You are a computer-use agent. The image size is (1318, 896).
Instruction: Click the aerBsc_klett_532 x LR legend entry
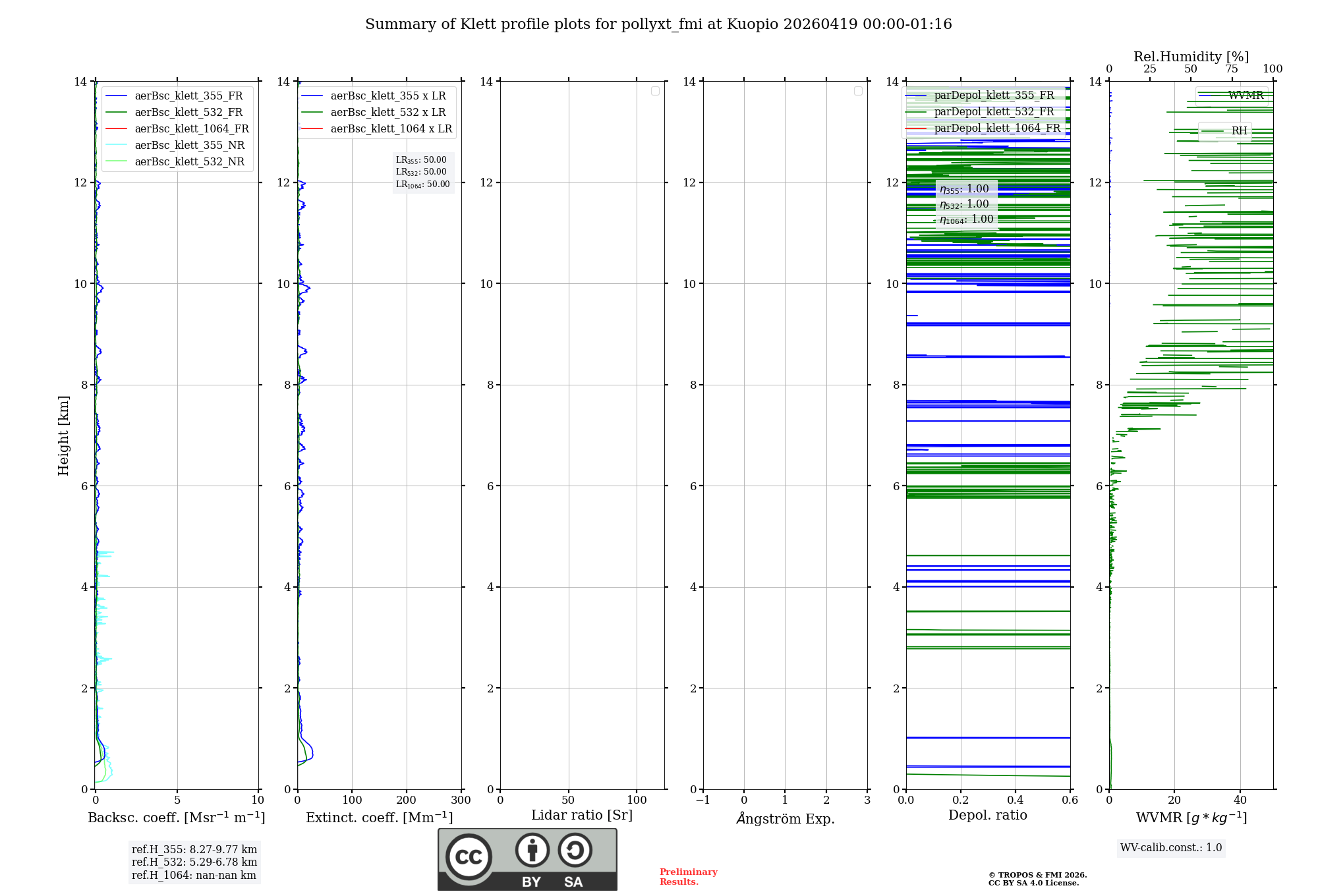[x=387, y=112]
